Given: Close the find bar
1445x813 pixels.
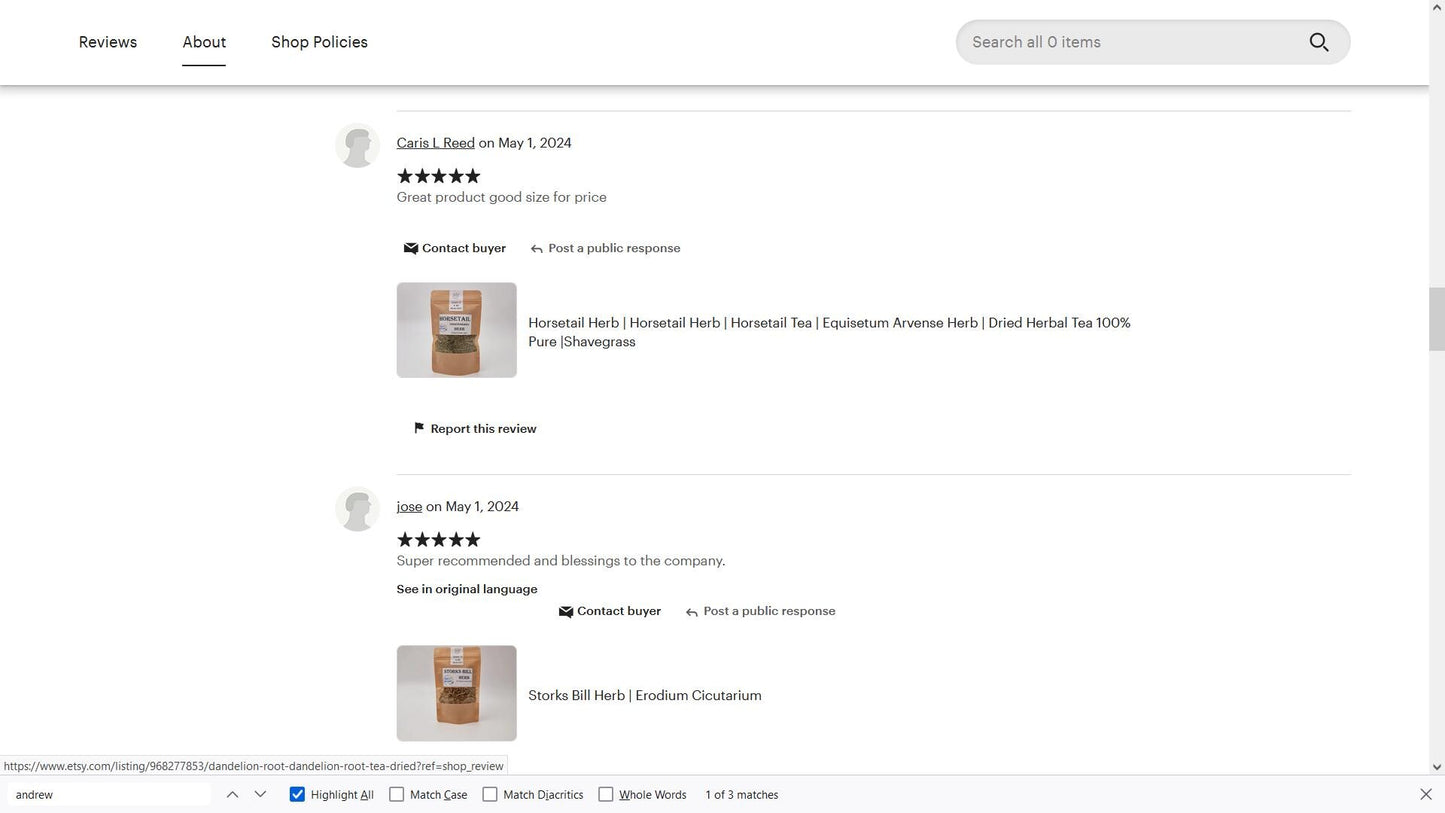Looking at the screenshot, I should (x=1426, y=794).
